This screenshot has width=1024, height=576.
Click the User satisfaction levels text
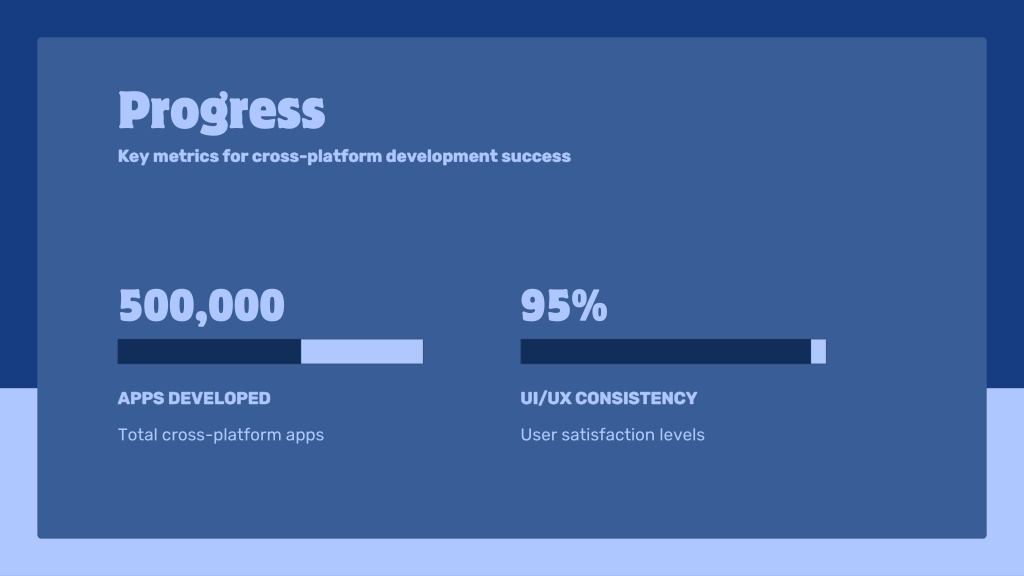tap(612, 435)
